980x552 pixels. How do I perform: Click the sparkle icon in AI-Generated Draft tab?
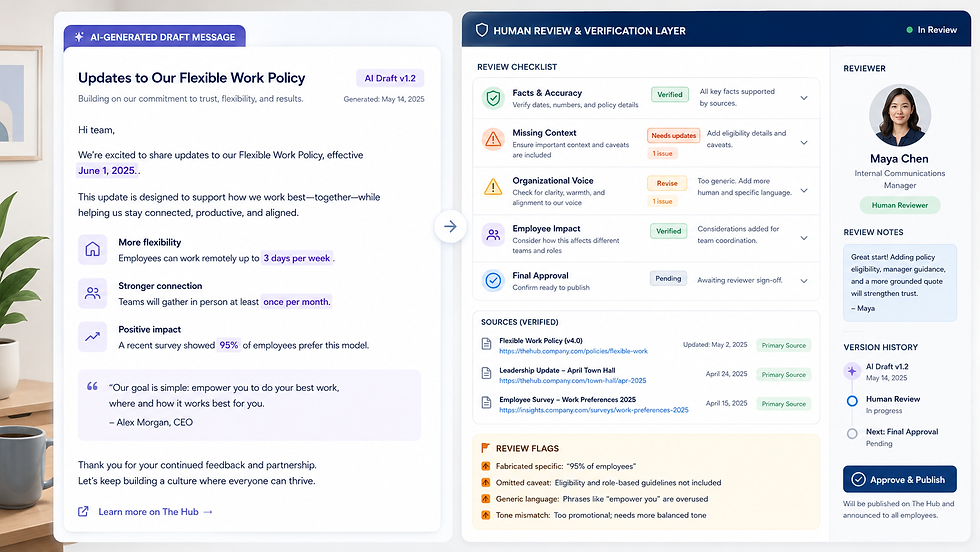[79, 37]
